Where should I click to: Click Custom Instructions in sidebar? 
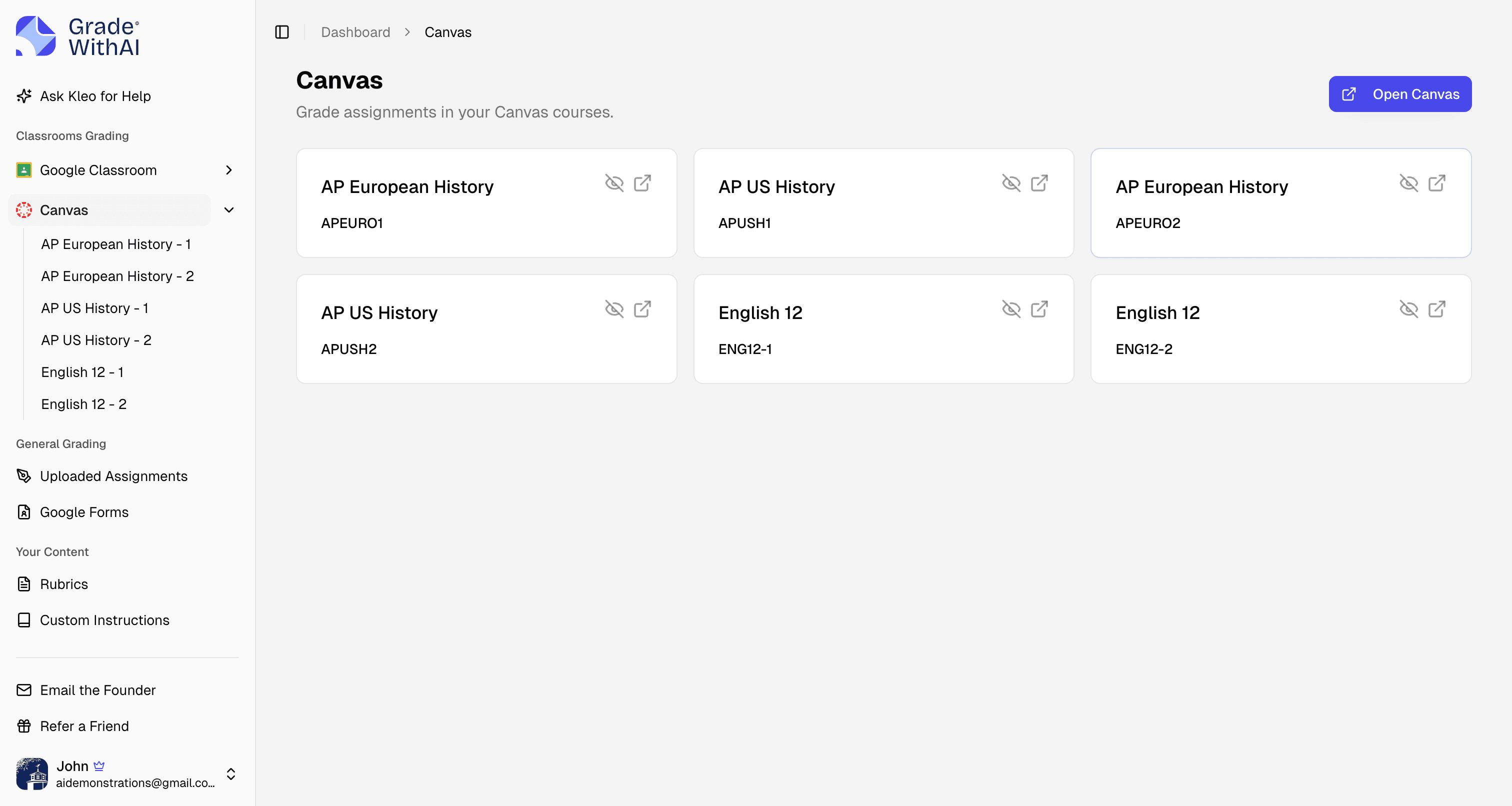(x=104, y=620)
